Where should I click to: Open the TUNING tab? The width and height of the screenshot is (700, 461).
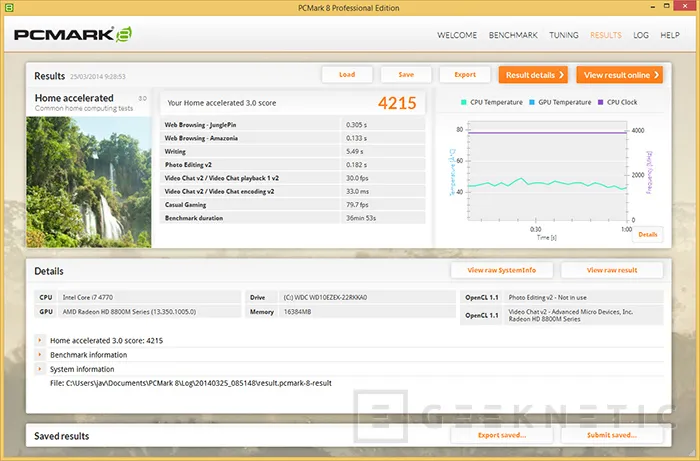(563, 35)
